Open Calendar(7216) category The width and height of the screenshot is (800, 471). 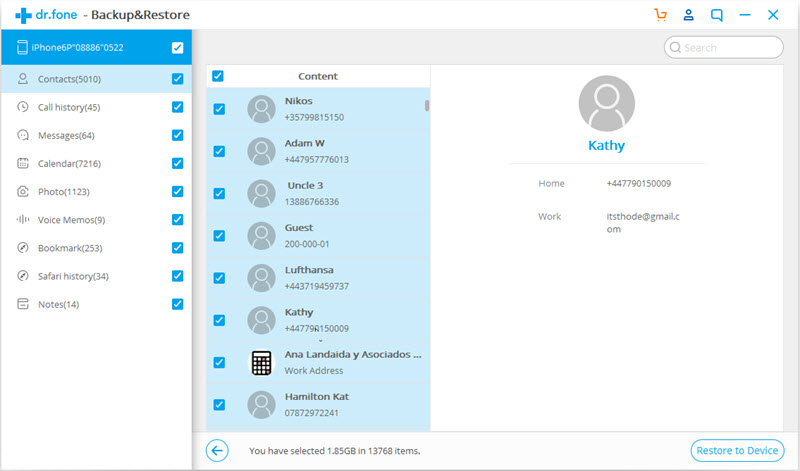click(69, 164)
